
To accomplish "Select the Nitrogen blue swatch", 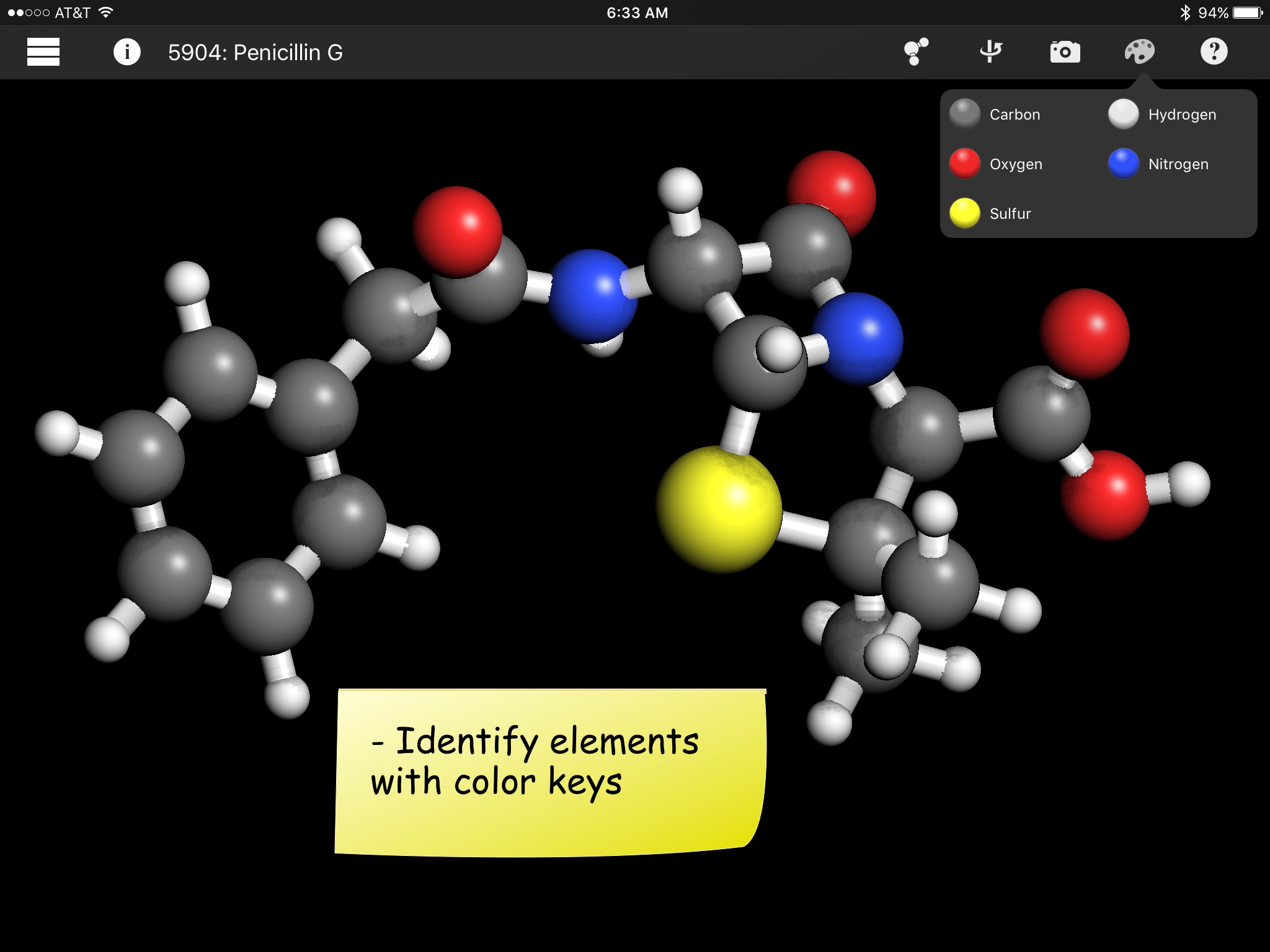I will [1124, 164].
